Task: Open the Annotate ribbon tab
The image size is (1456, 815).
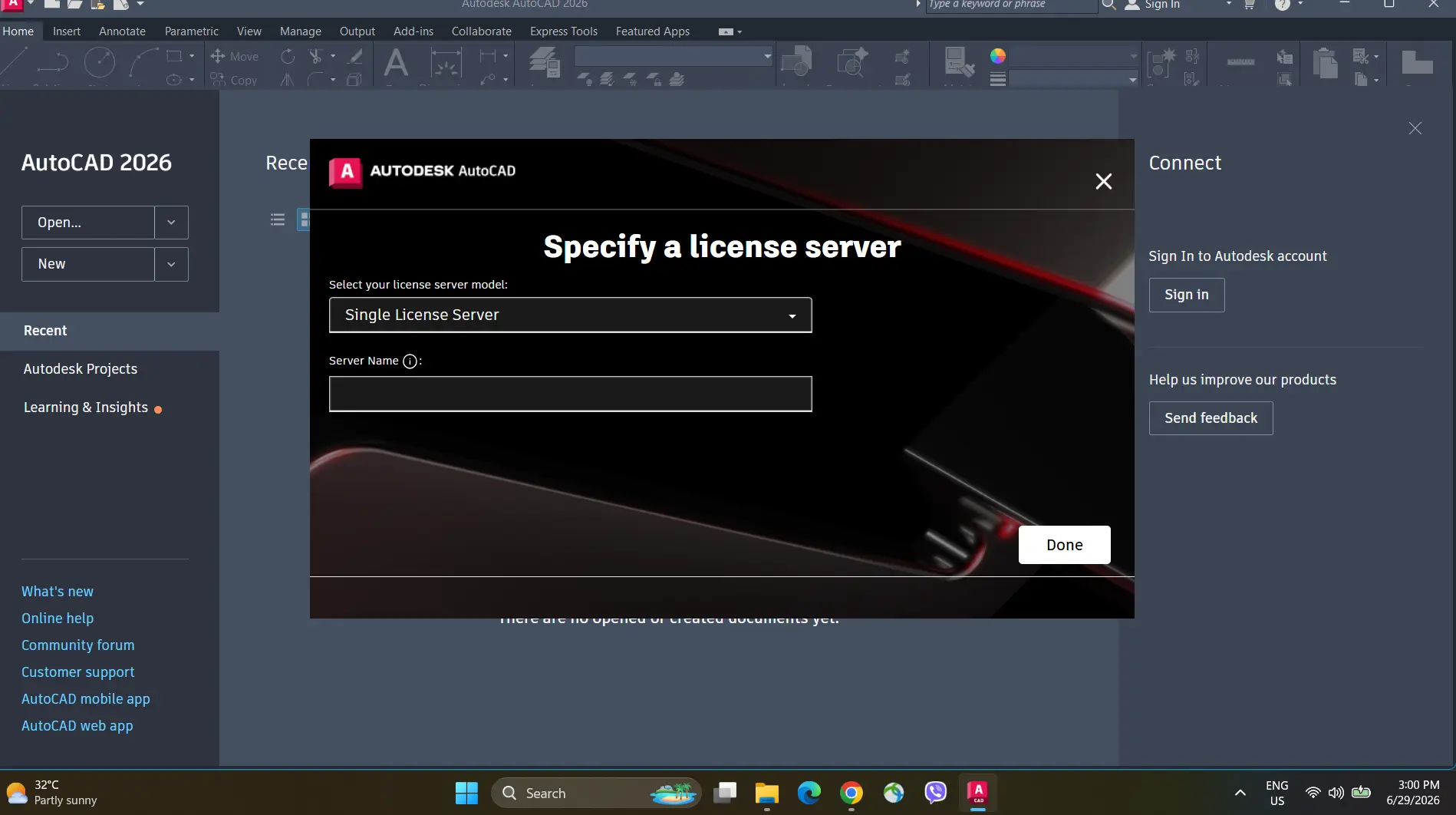Action: (122, 31)
